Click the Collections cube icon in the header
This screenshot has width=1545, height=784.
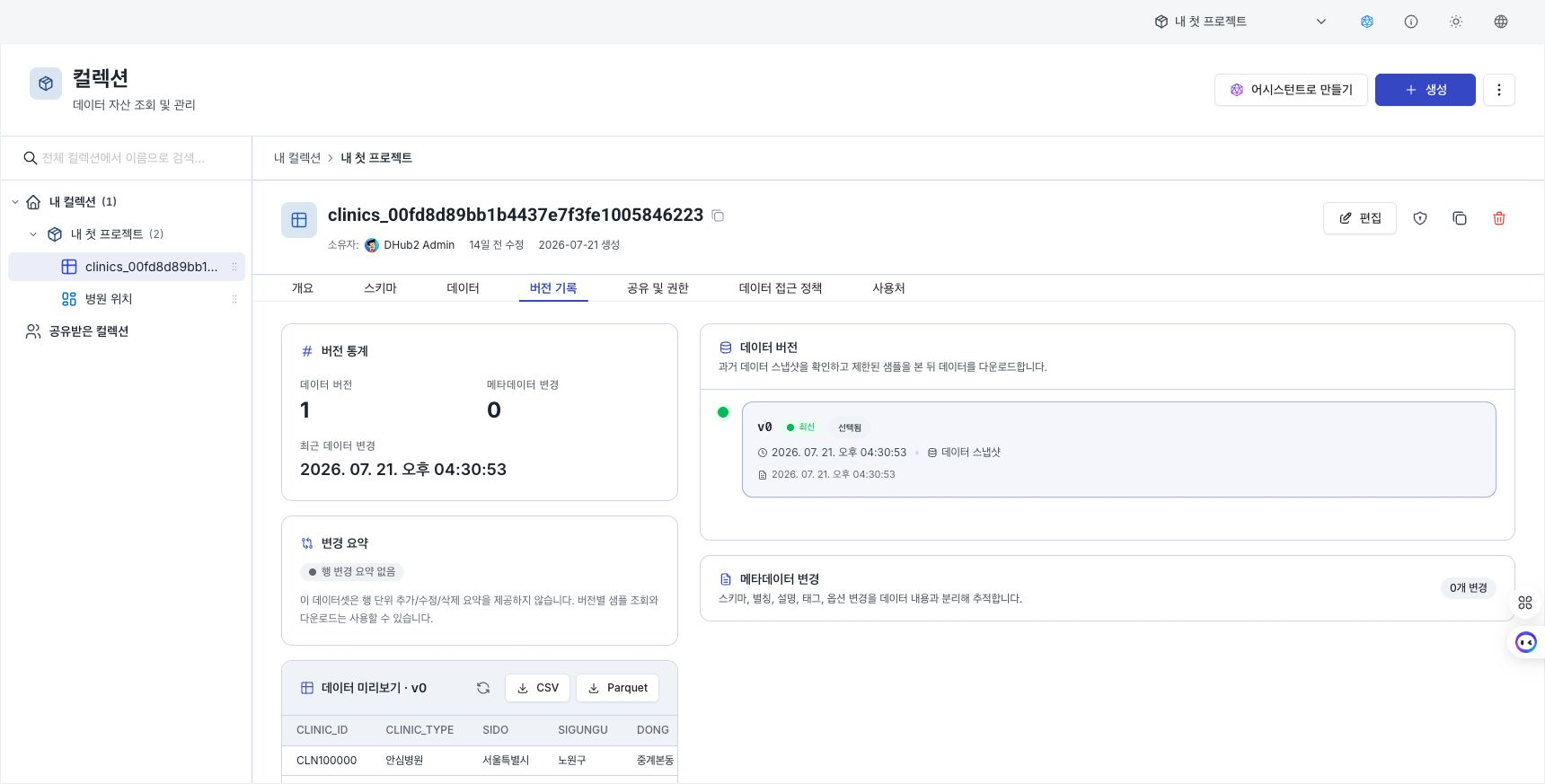click(46, 84)
